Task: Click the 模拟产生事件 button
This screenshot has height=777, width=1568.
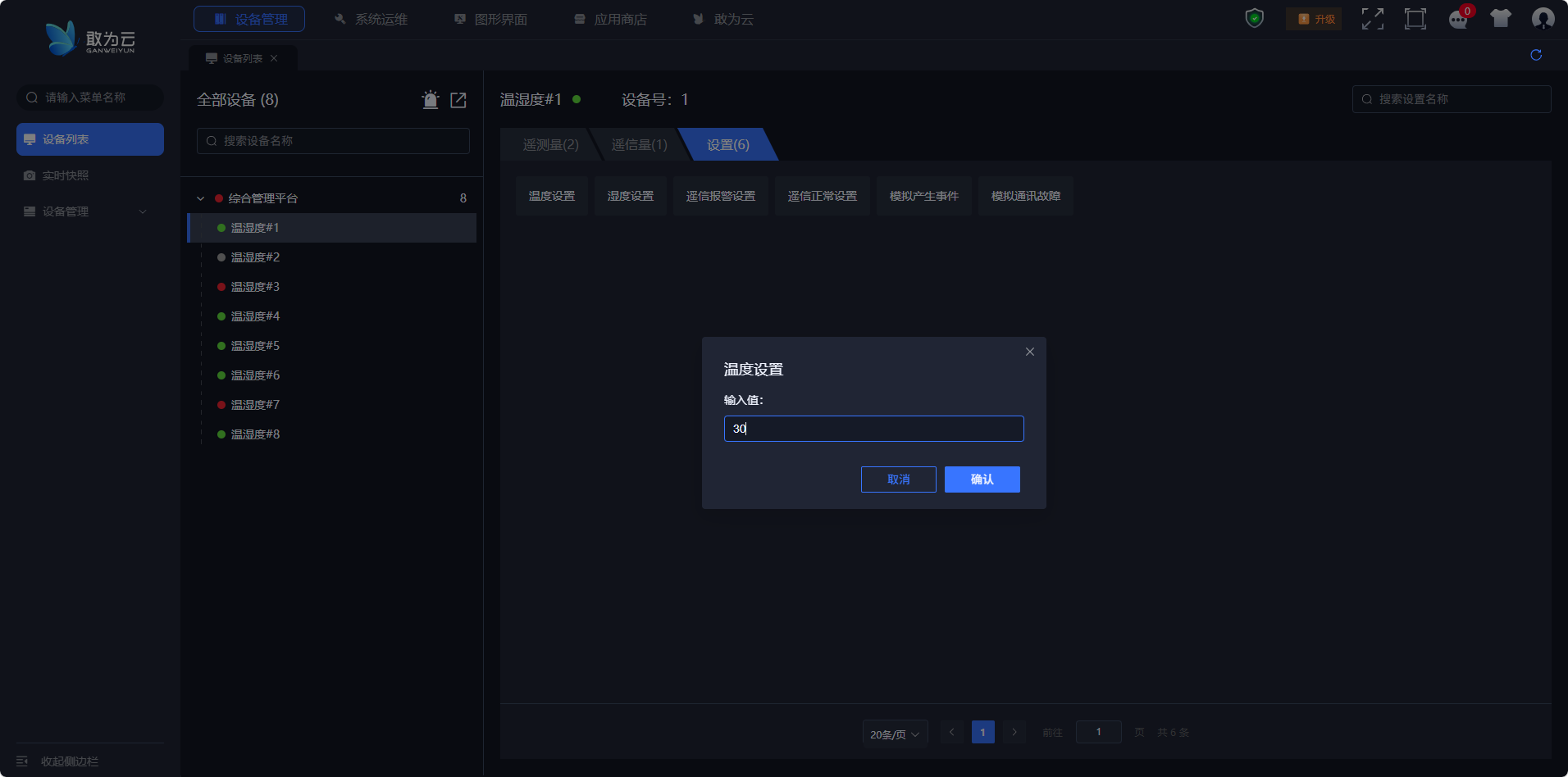Action: [x=924, y=196]
